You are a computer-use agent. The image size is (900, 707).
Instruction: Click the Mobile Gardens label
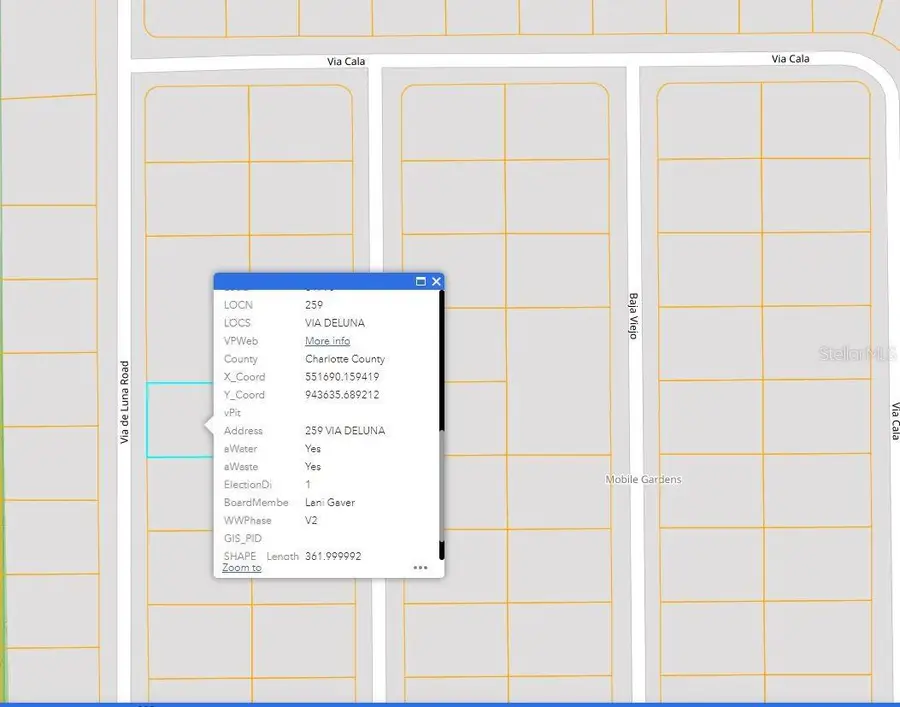point(643,479)
